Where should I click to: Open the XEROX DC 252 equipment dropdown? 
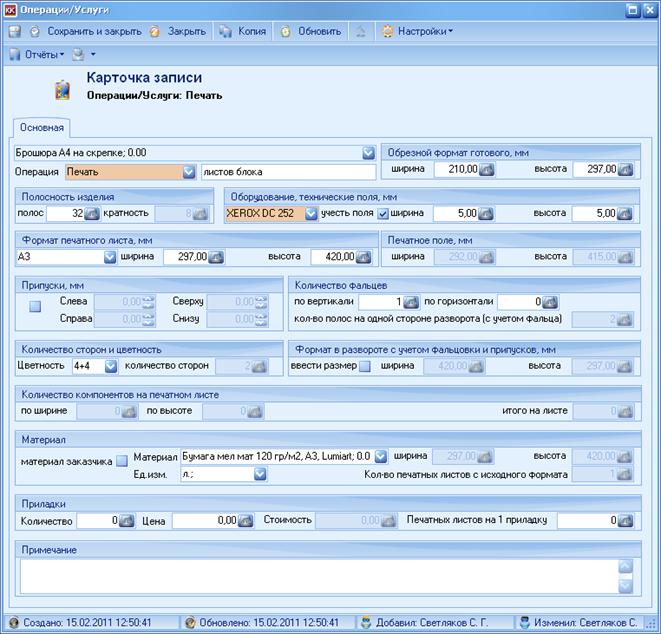pos(311,214)
